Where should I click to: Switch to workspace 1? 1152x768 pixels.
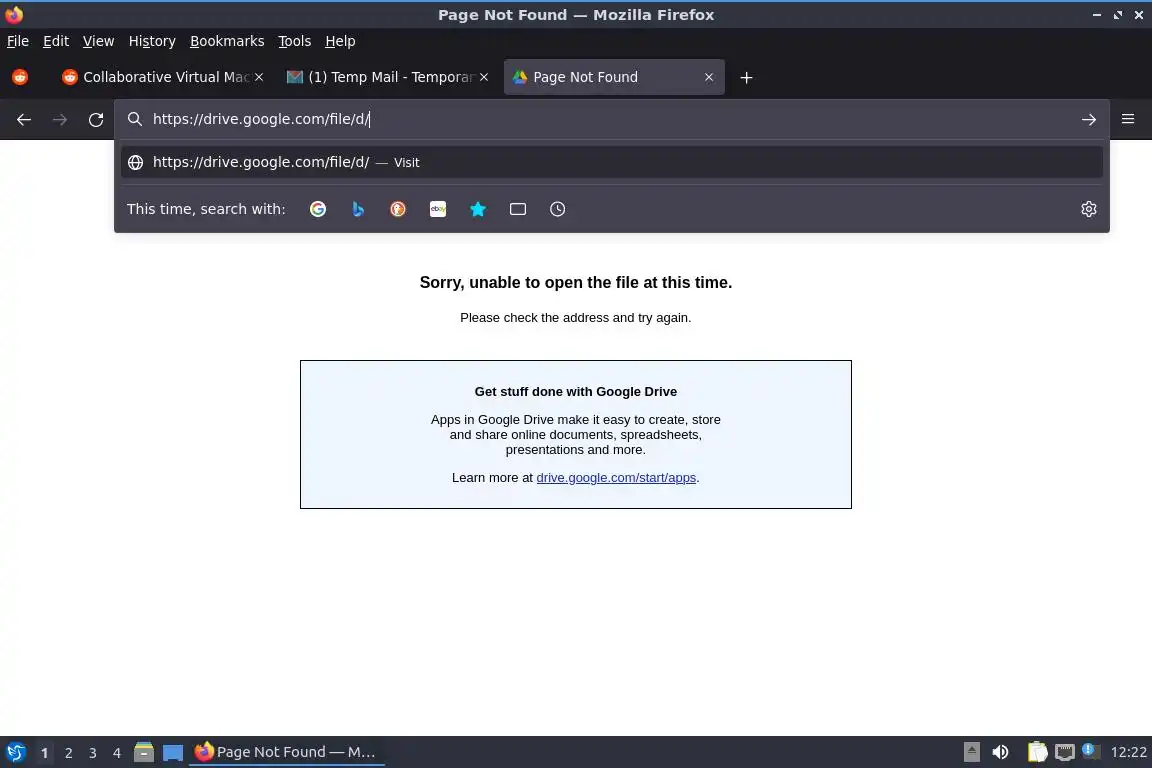[44, 753]
